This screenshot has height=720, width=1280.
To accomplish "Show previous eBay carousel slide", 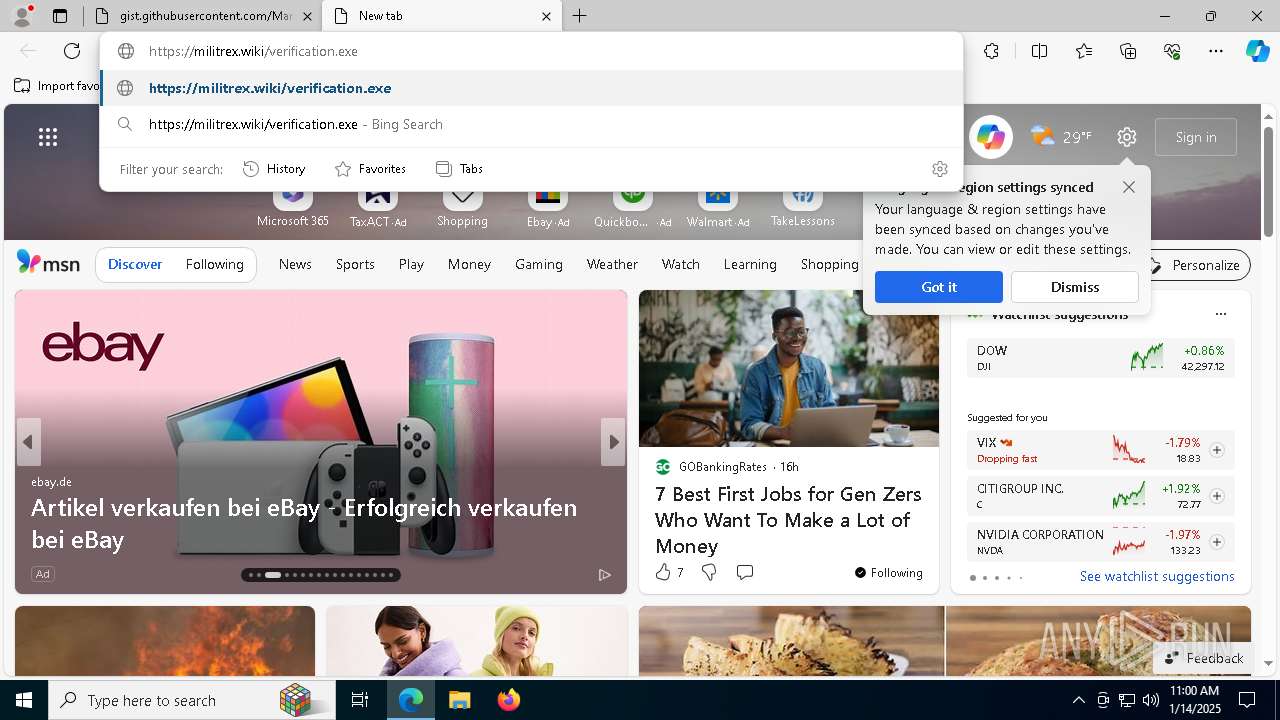I will [29, 442].
